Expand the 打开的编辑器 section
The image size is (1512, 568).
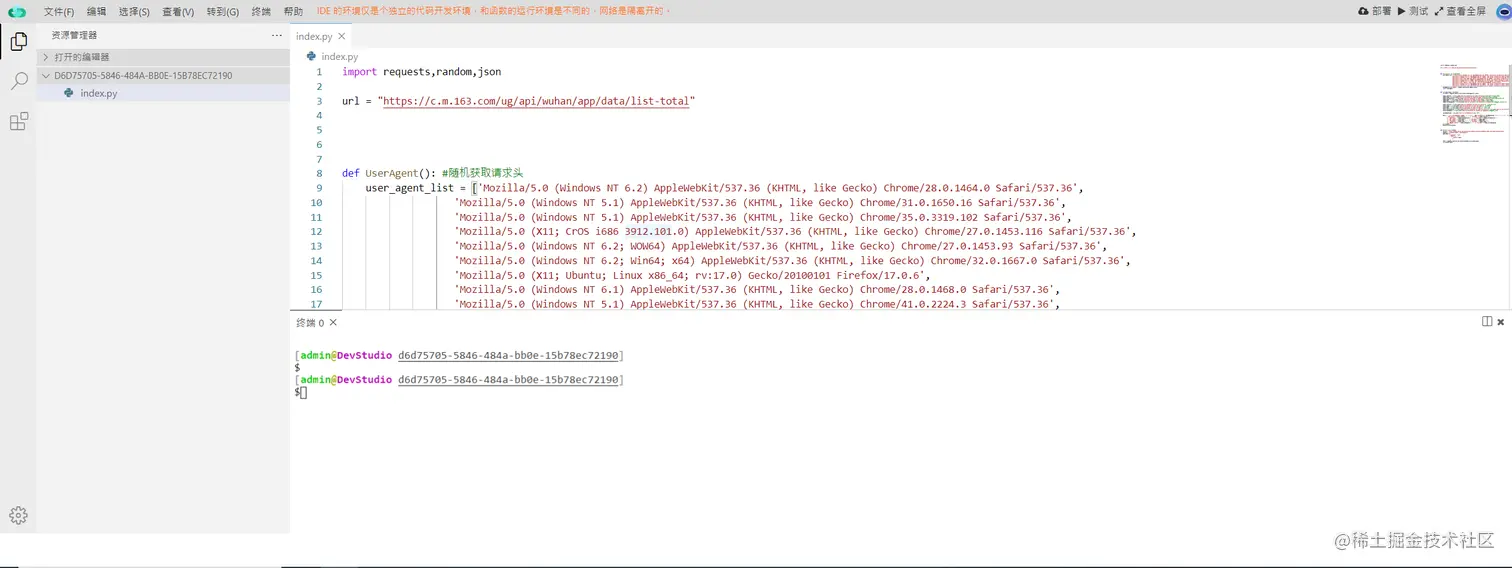pyautogui.click(x=163, y=57)
